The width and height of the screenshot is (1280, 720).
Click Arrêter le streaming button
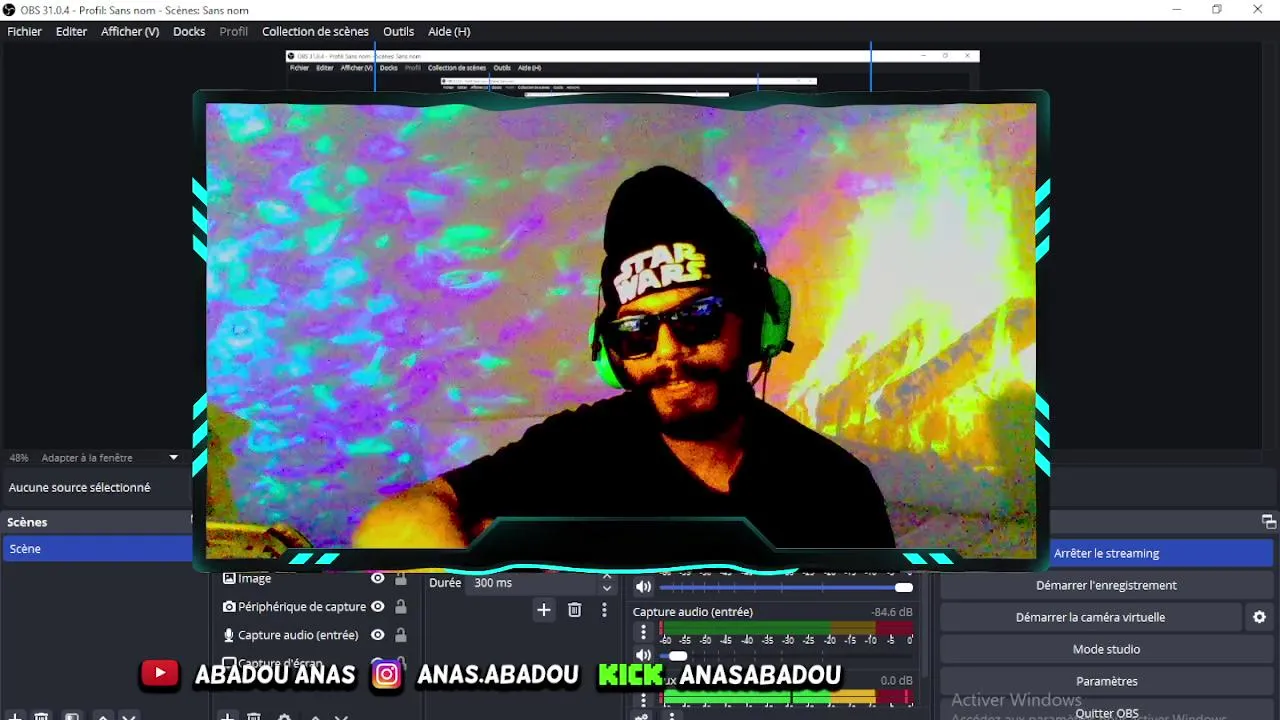coord(1106,553)
